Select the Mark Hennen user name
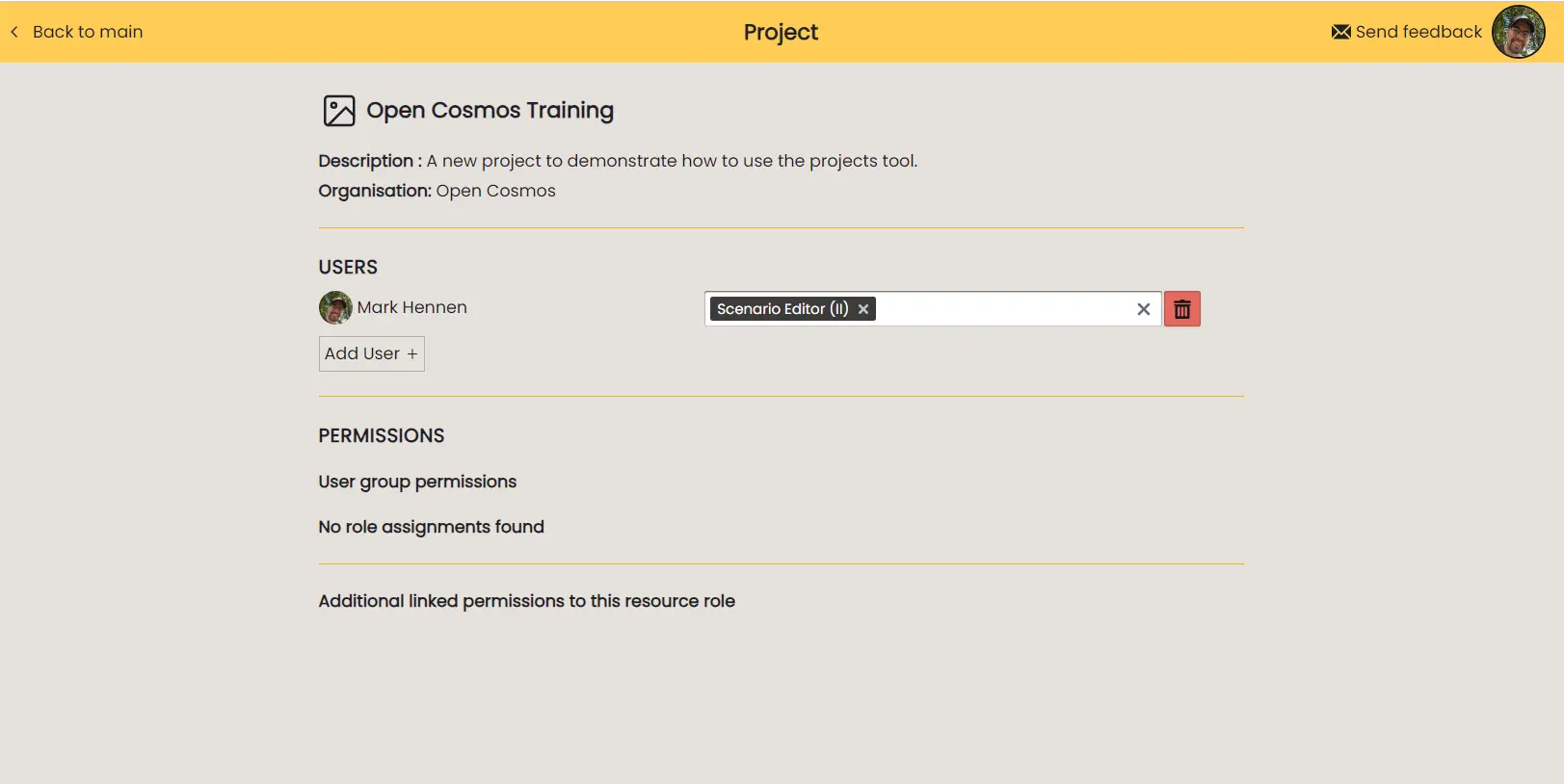This screenshot has width=1564, height=784. coord(411,307)
